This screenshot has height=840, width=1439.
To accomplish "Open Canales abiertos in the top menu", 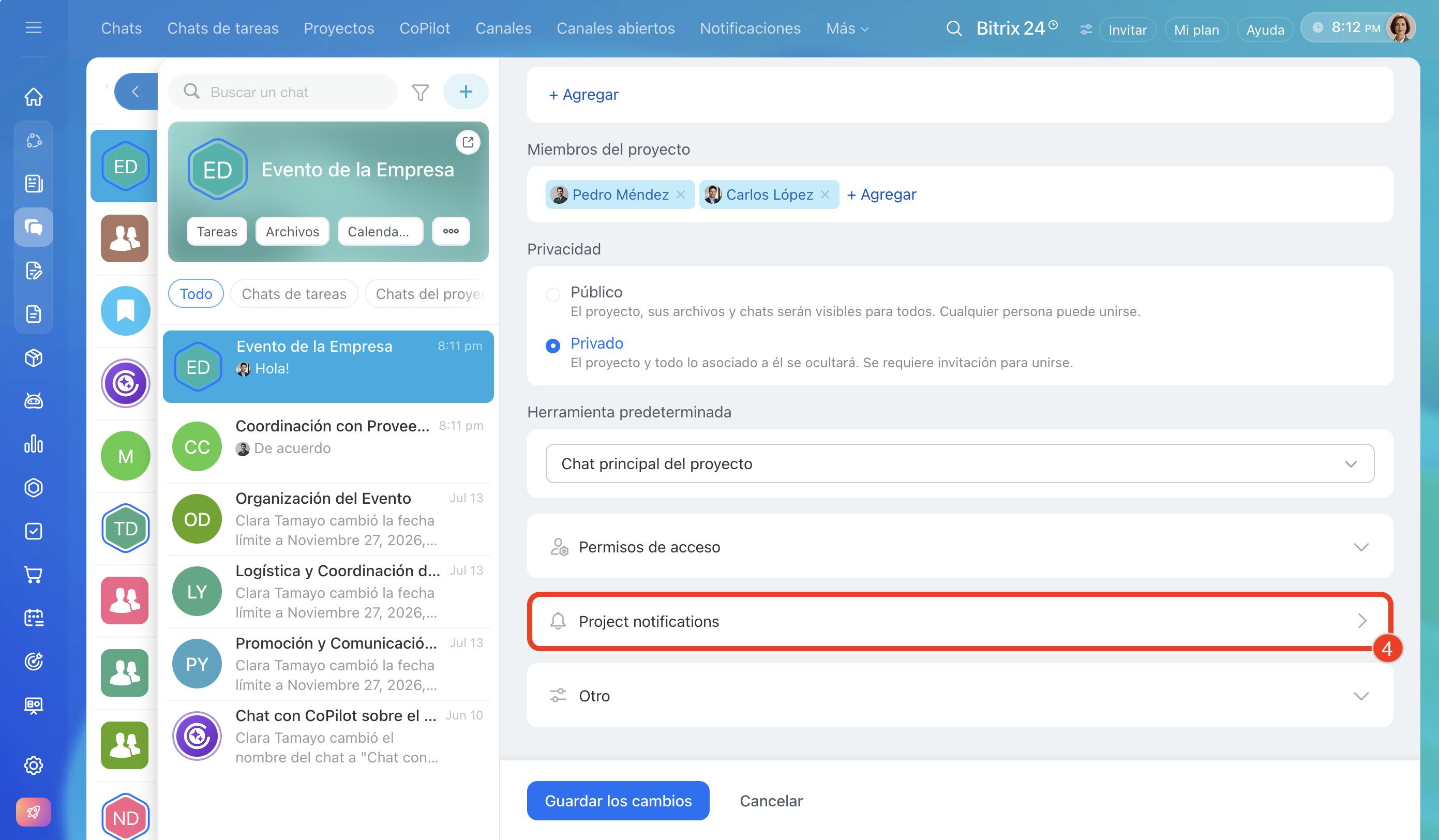I will pos(616,28).
